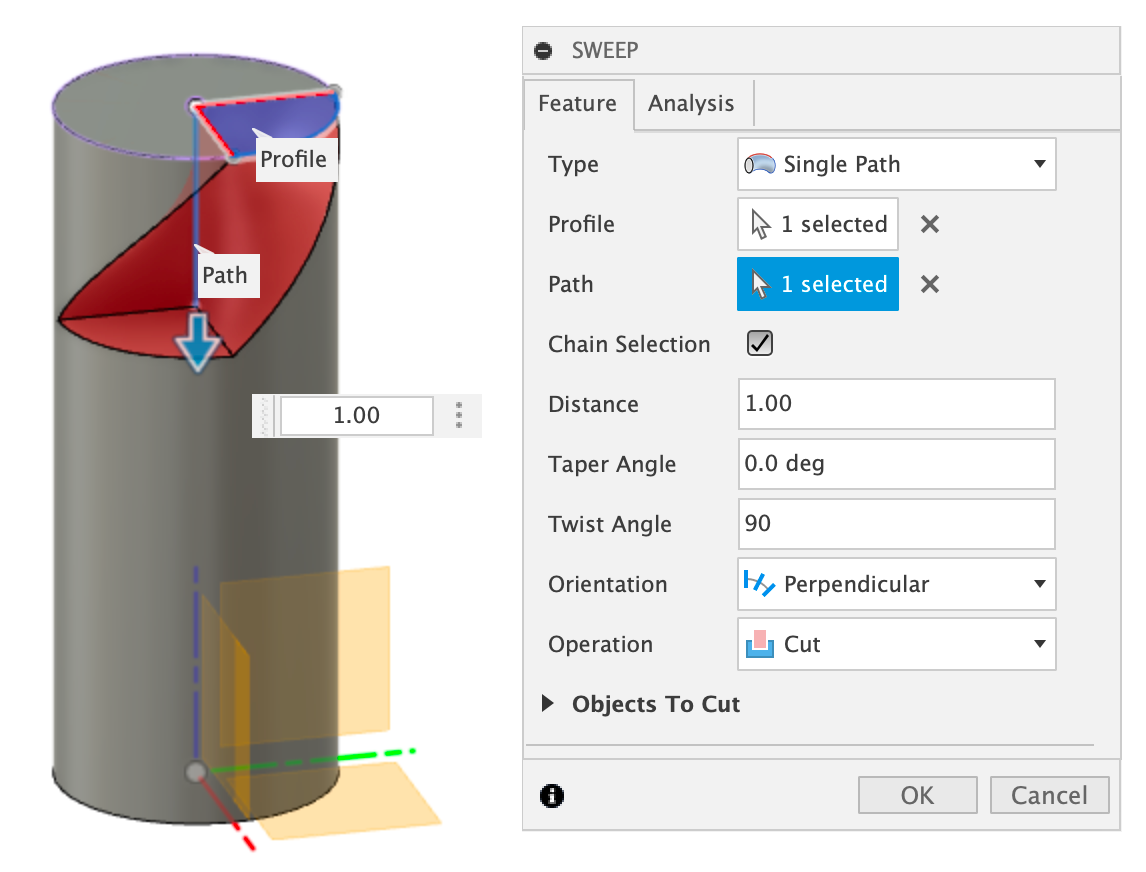
Task: Click the Distance input field
Action: tap(896, 403)
